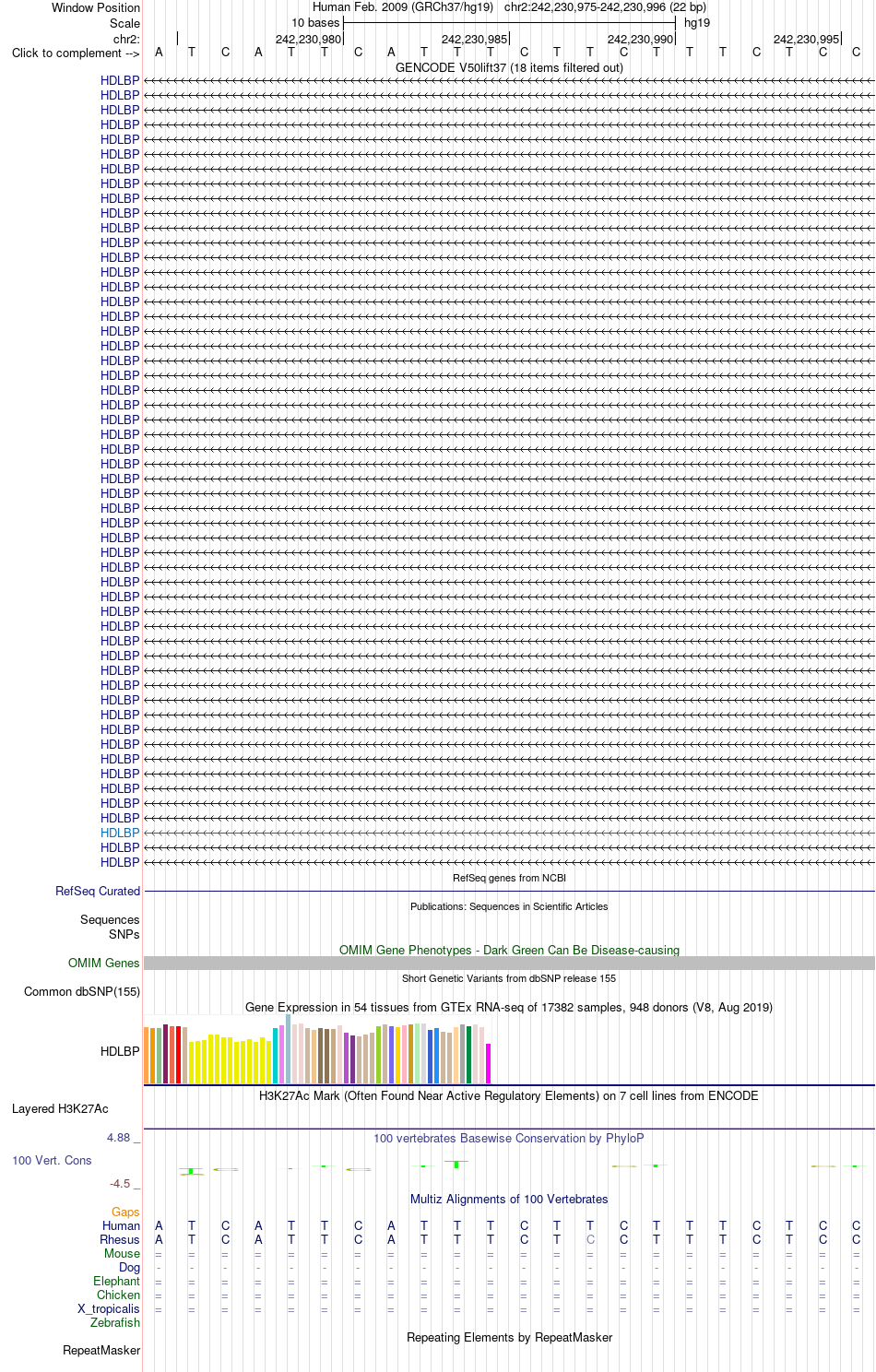
Task: Click the cyan bar in GTEx expression chart
Action: tap(275, 1055)
